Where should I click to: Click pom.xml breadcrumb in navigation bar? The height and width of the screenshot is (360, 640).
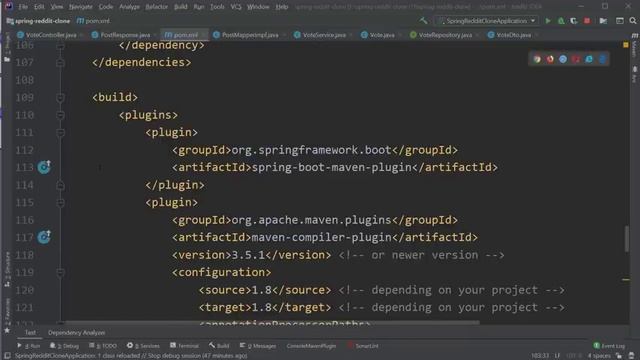(93, 20)
